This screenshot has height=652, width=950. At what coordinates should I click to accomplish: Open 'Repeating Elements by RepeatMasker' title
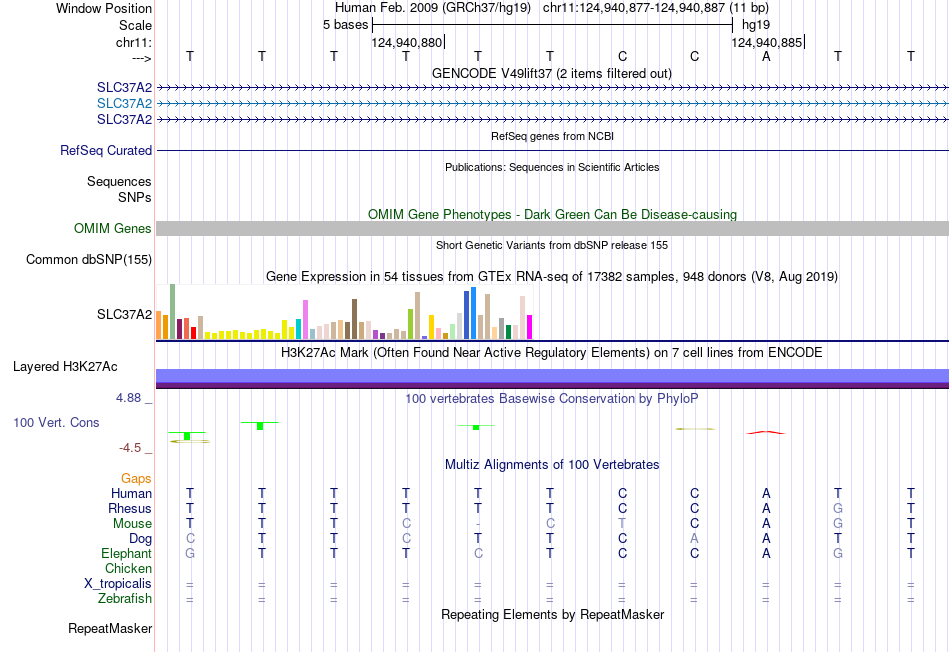552,614
